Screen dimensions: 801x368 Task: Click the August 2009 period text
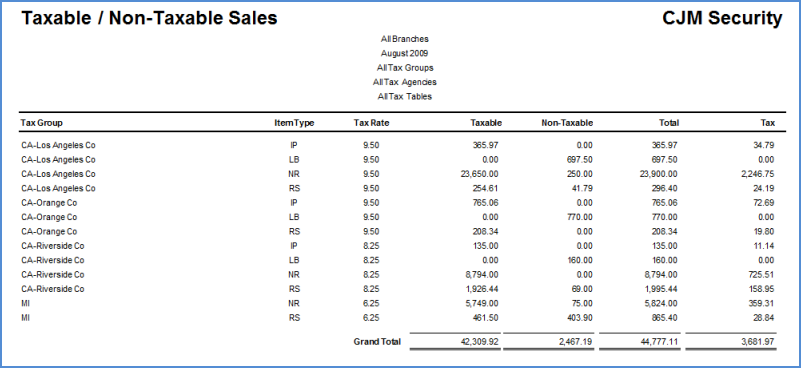tap(405, 53)
